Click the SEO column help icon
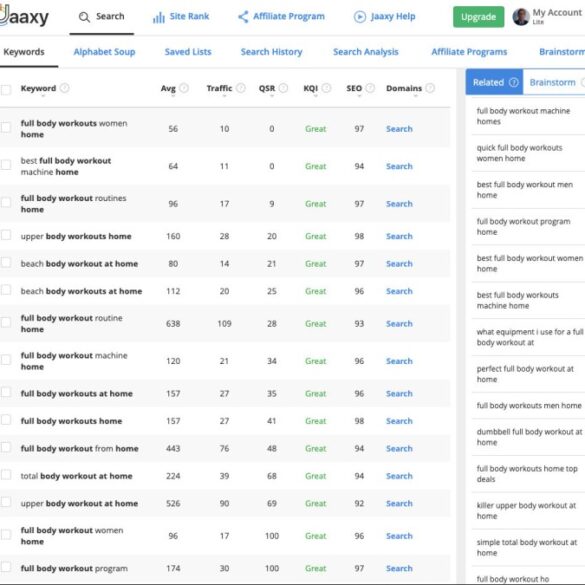Screen dimensions: 585x585 (370, 88)
